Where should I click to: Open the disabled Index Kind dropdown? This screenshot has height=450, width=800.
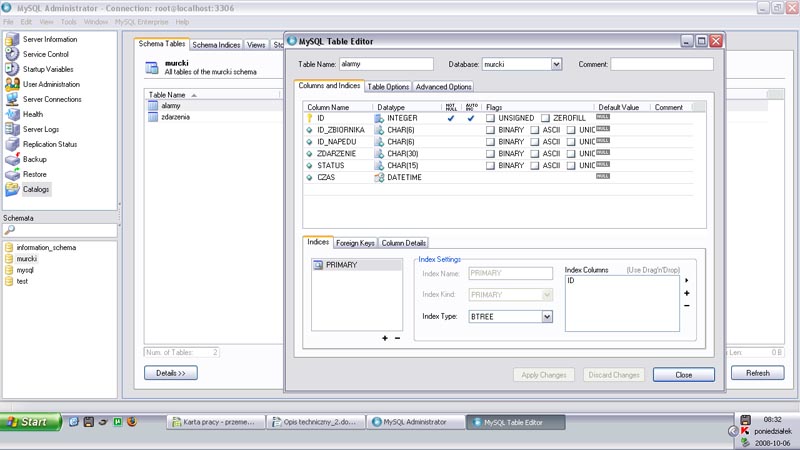(547, 295)
